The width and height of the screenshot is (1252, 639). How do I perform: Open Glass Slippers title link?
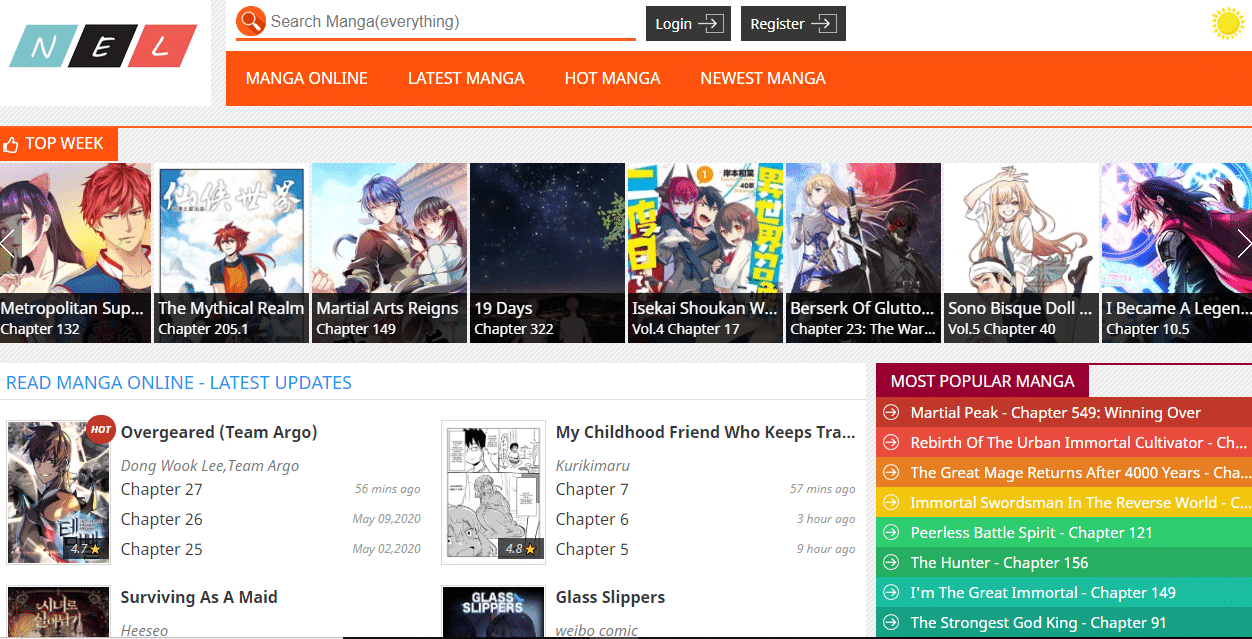coord(610,597)
